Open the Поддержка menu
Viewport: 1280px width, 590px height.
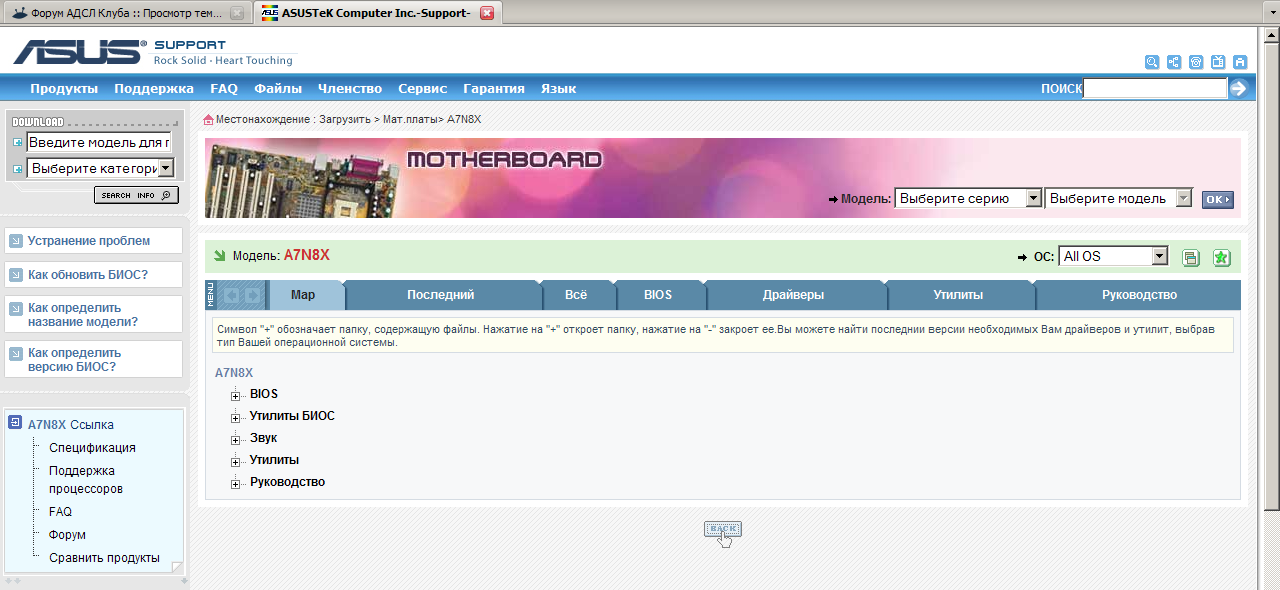[154, 88]
